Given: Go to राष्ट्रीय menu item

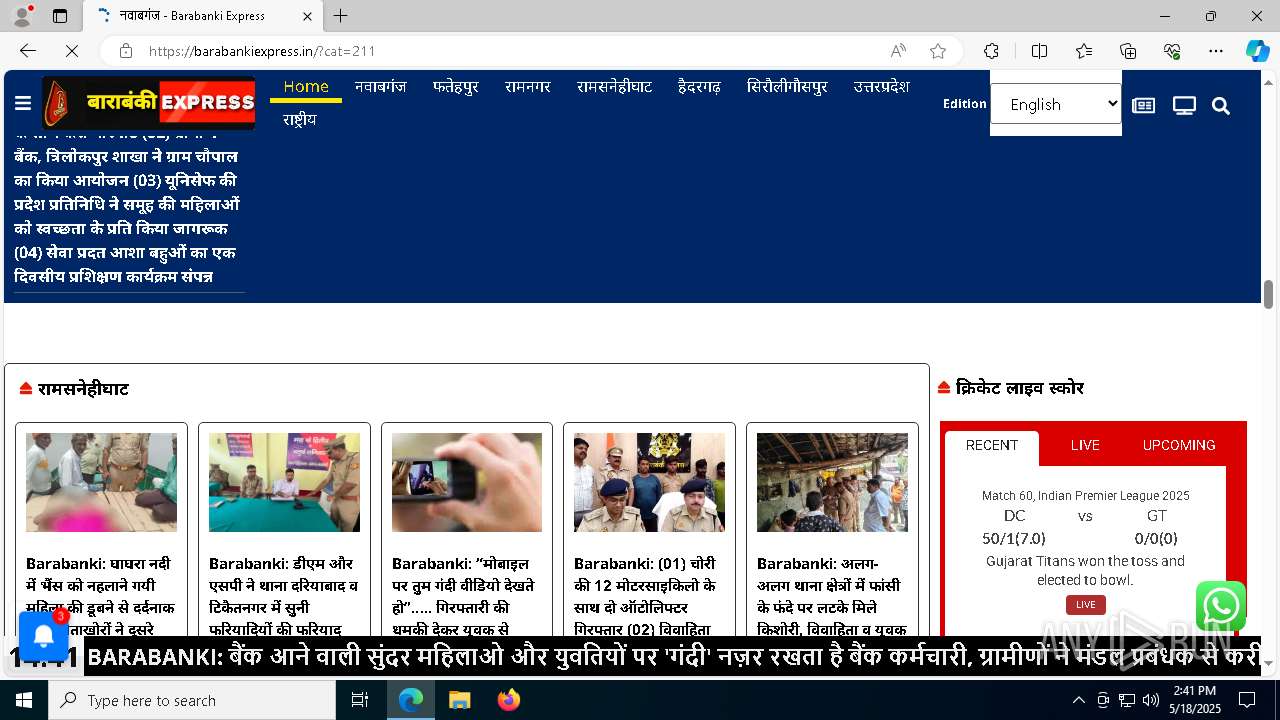Looking at the screenshot, I should pyautogui.click(x=300, y=120).
